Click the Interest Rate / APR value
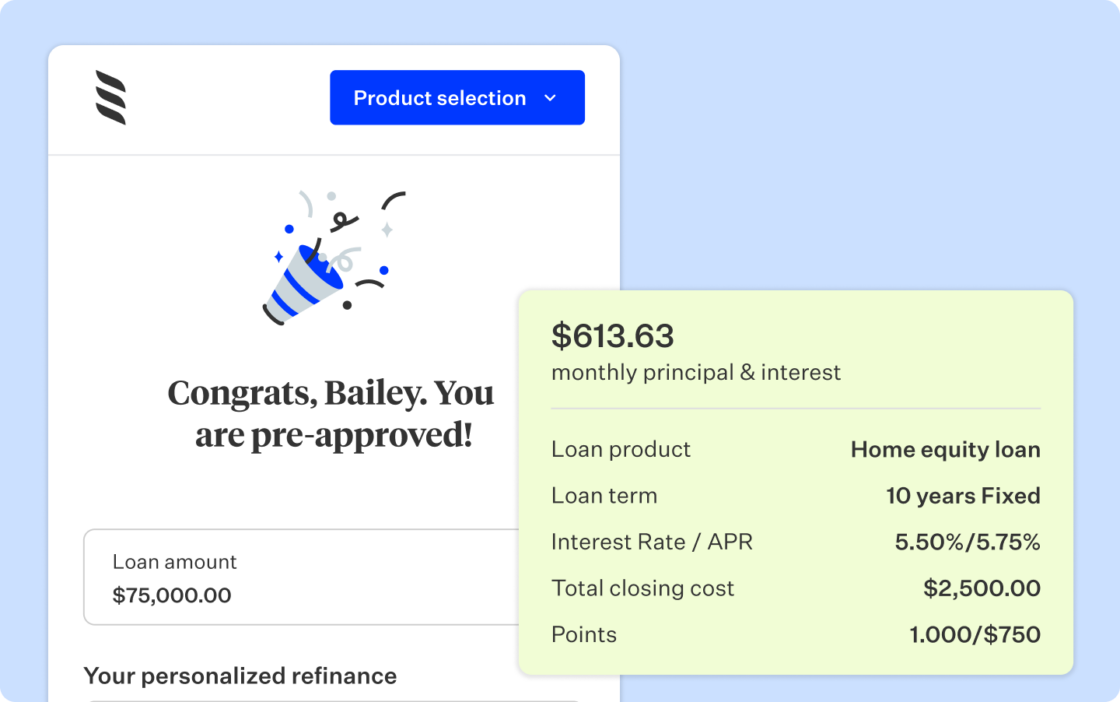This screenshot has width=1120, height=702. 969,542
